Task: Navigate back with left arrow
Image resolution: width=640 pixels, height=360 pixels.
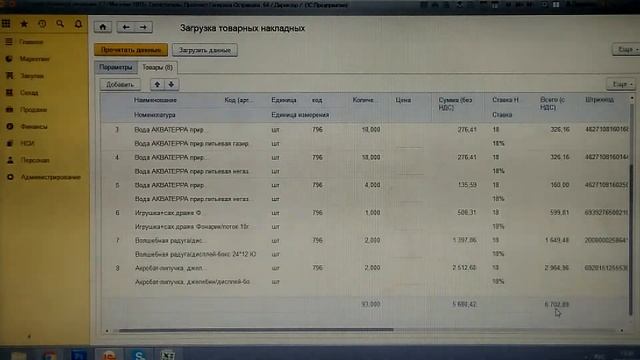Action: click(126, 27)
